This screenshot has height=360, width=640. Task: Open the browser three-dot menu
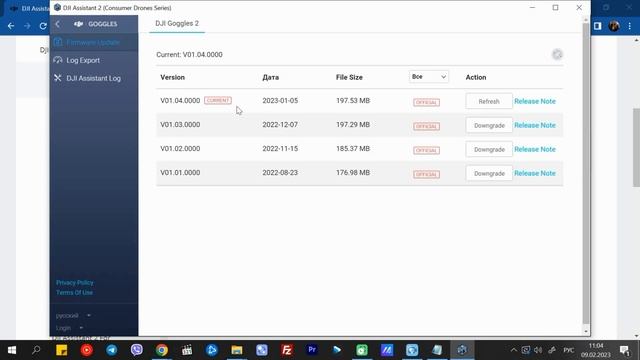click(x=630, y=26)
